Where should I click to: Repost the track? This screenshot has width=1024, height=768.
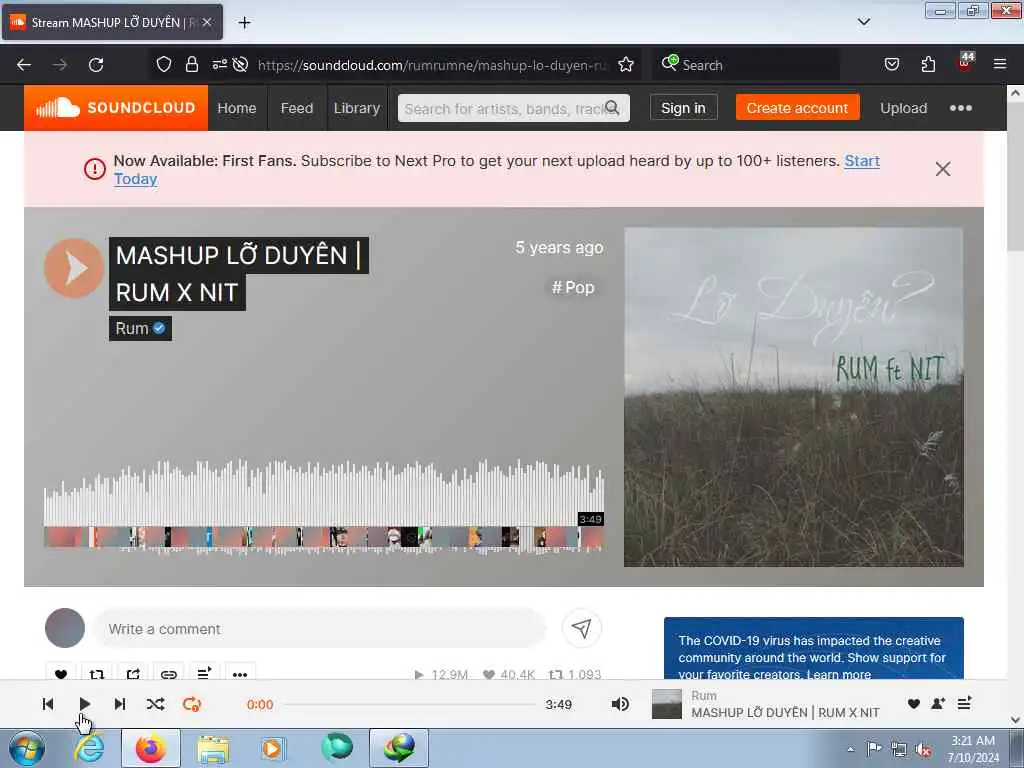[x=97, y=674]
